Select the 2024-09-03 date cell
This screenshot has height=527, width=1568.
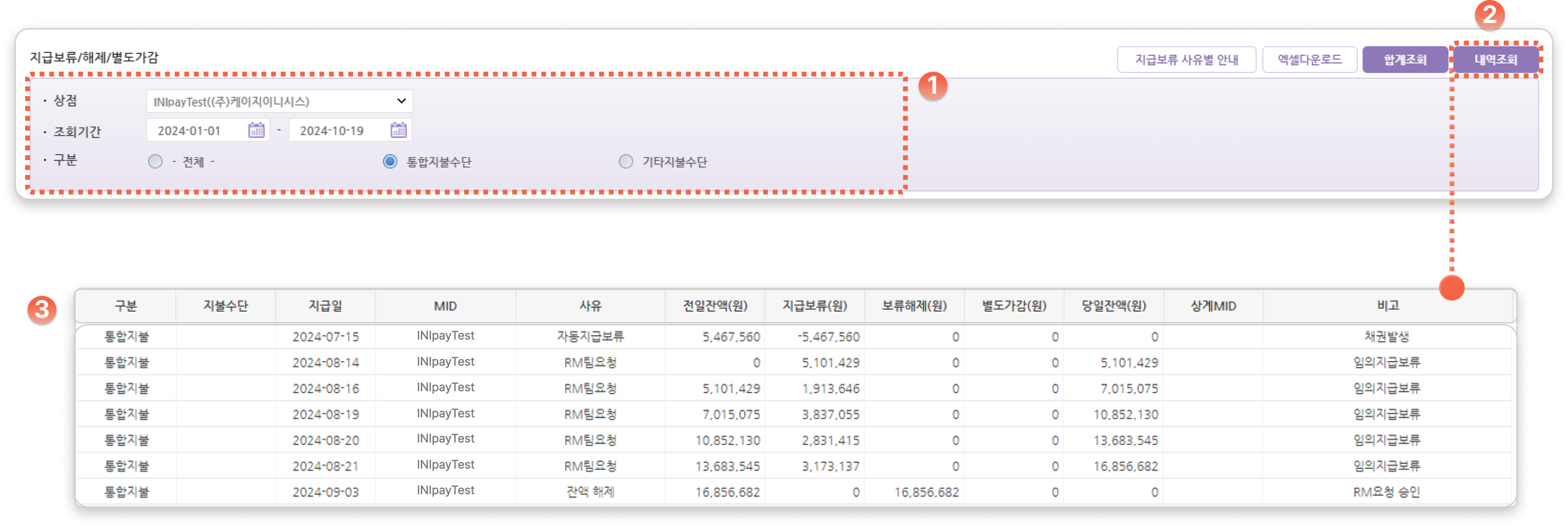click(x=326, y=492)
